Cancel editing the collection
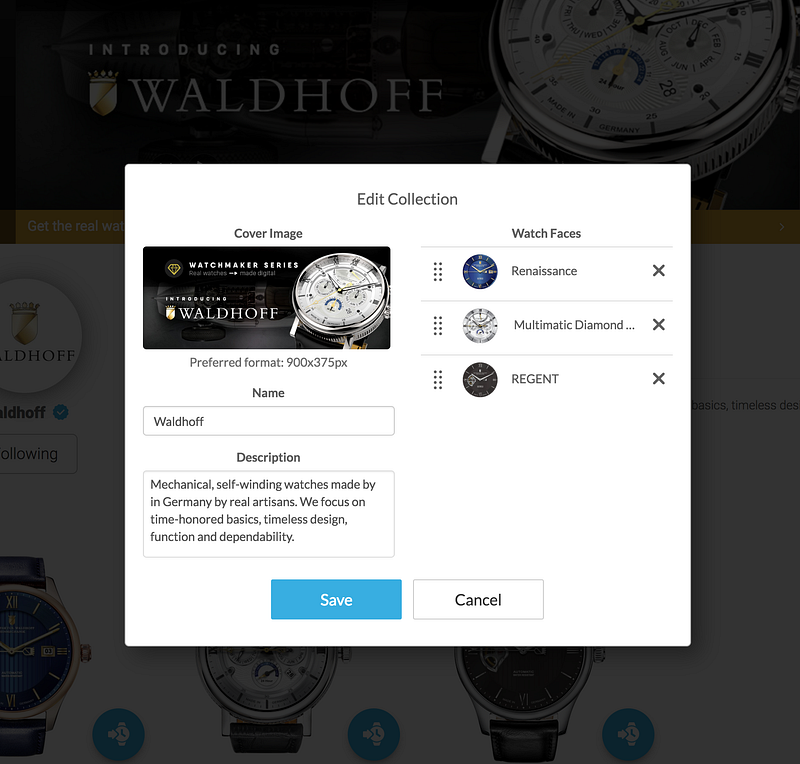The height and width of the screenshot is (764, 800). tap(478, 599)
